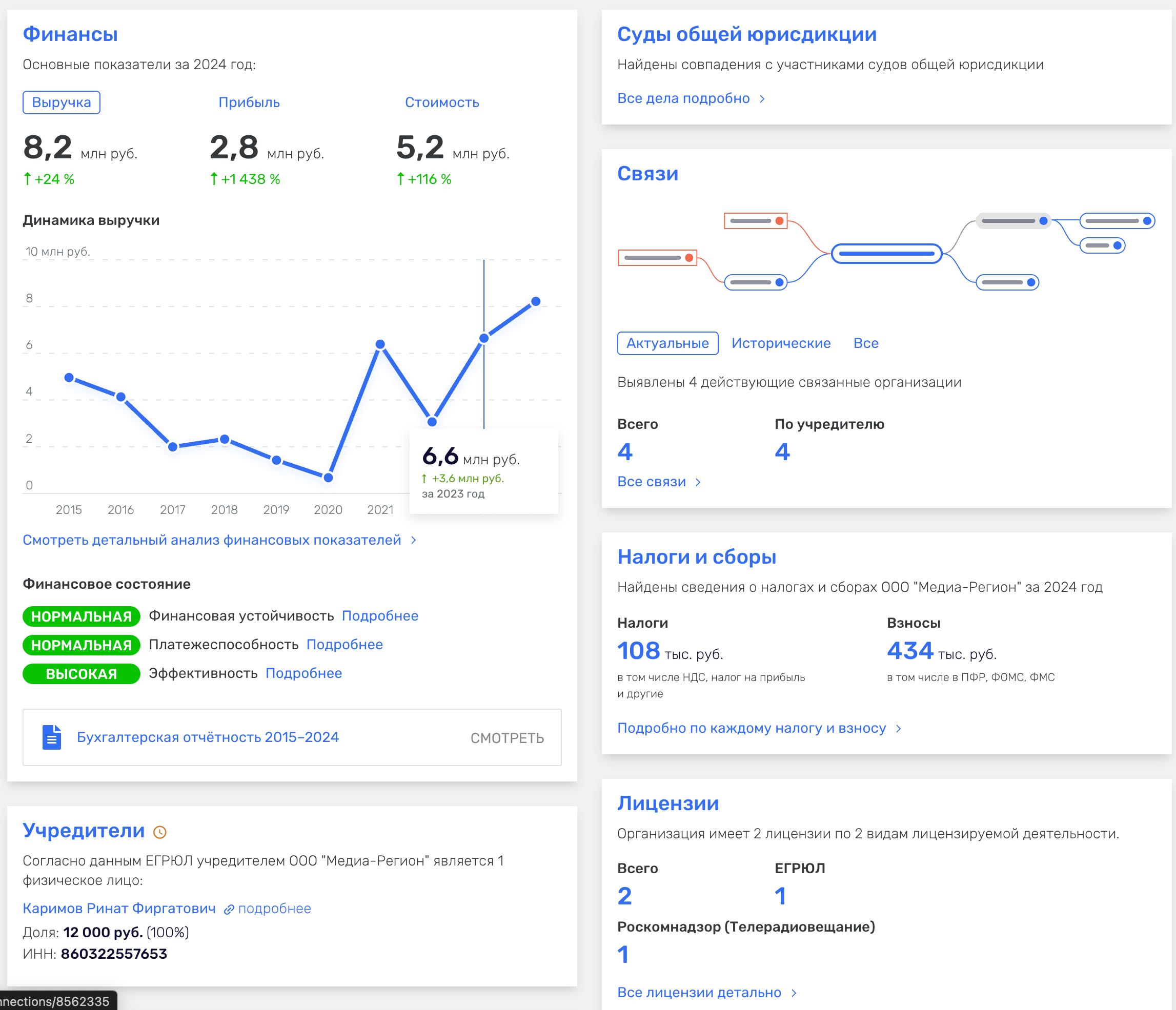Open founder Каримов Ринат Фиргатович link

click(119, 909)
